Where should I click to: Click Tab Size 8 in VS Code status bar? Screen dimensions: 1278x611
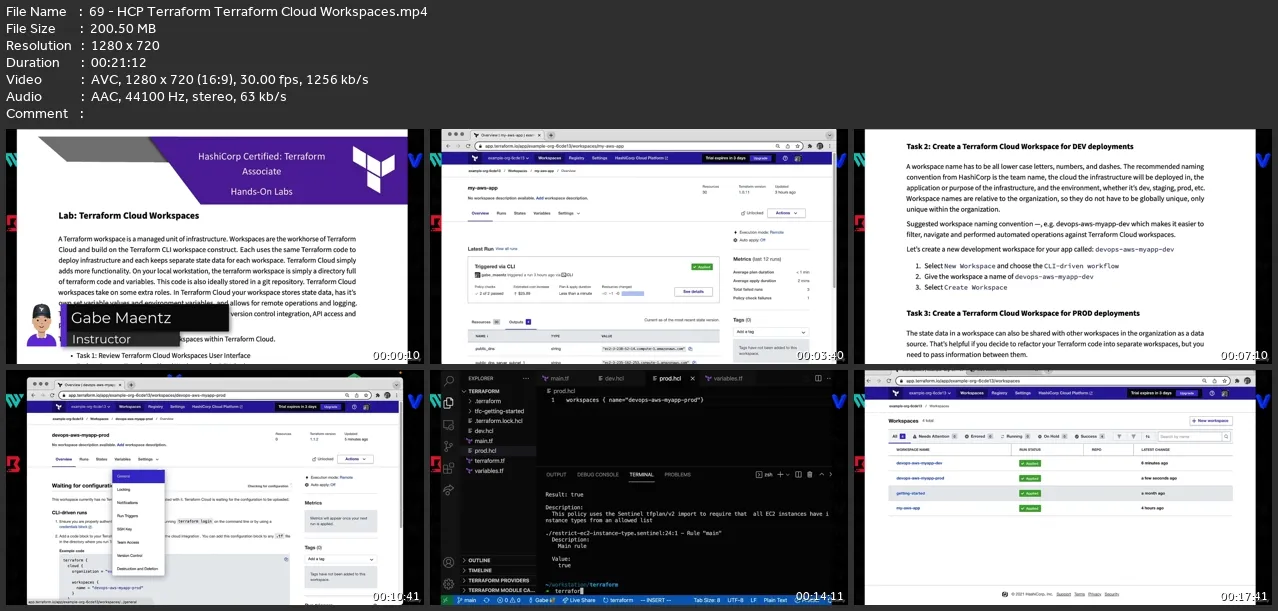tap(707, 600)
